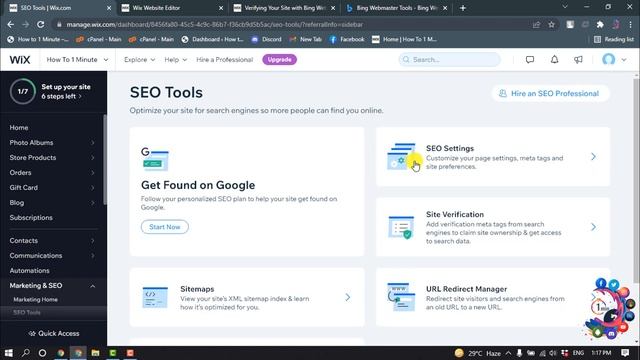Screen dimensions: 640x360
Task: Open the user profile avatar
Action: pos(609,60)
